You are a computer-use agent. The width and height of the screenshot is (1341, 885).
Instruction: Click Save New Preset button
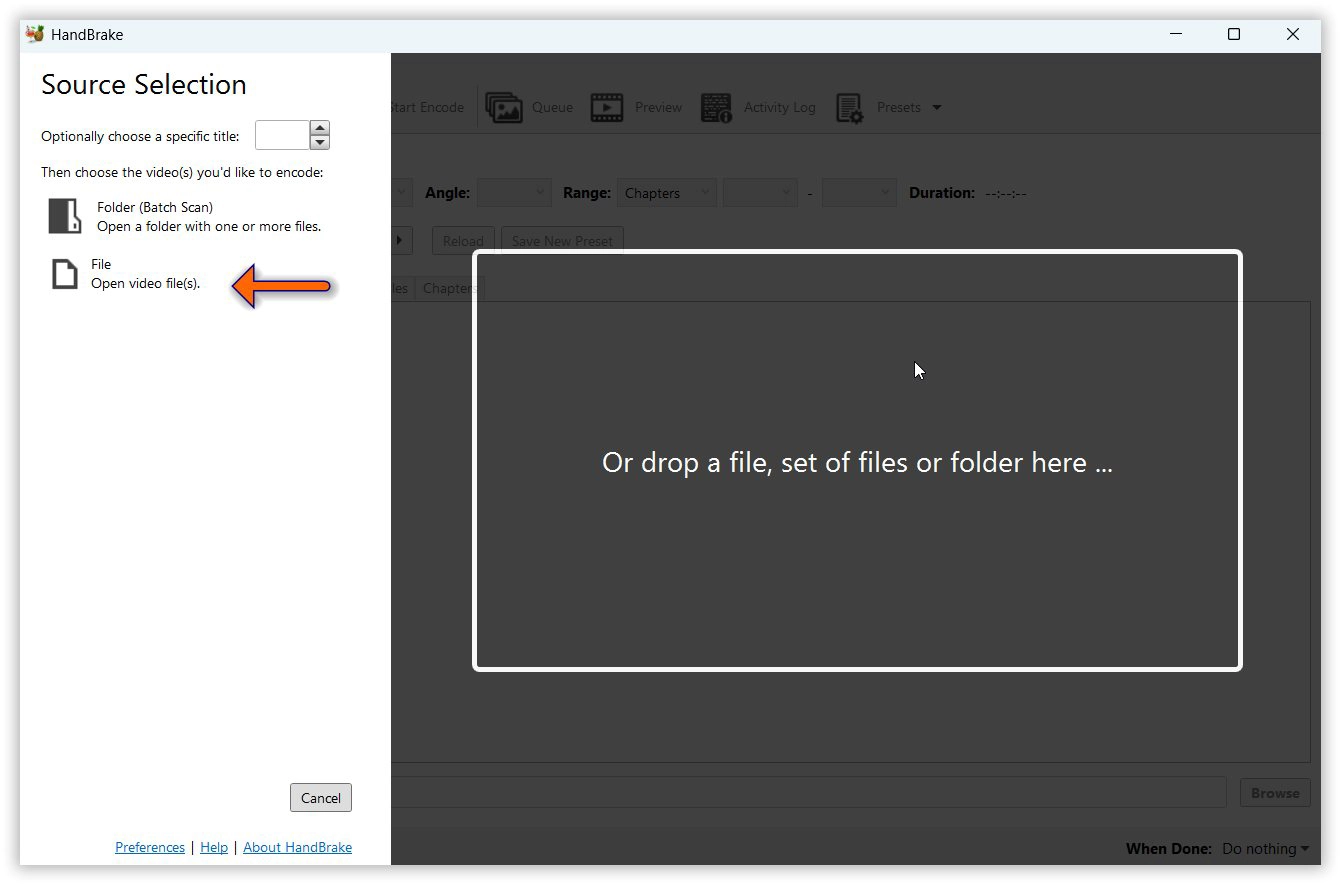point(562,241)
